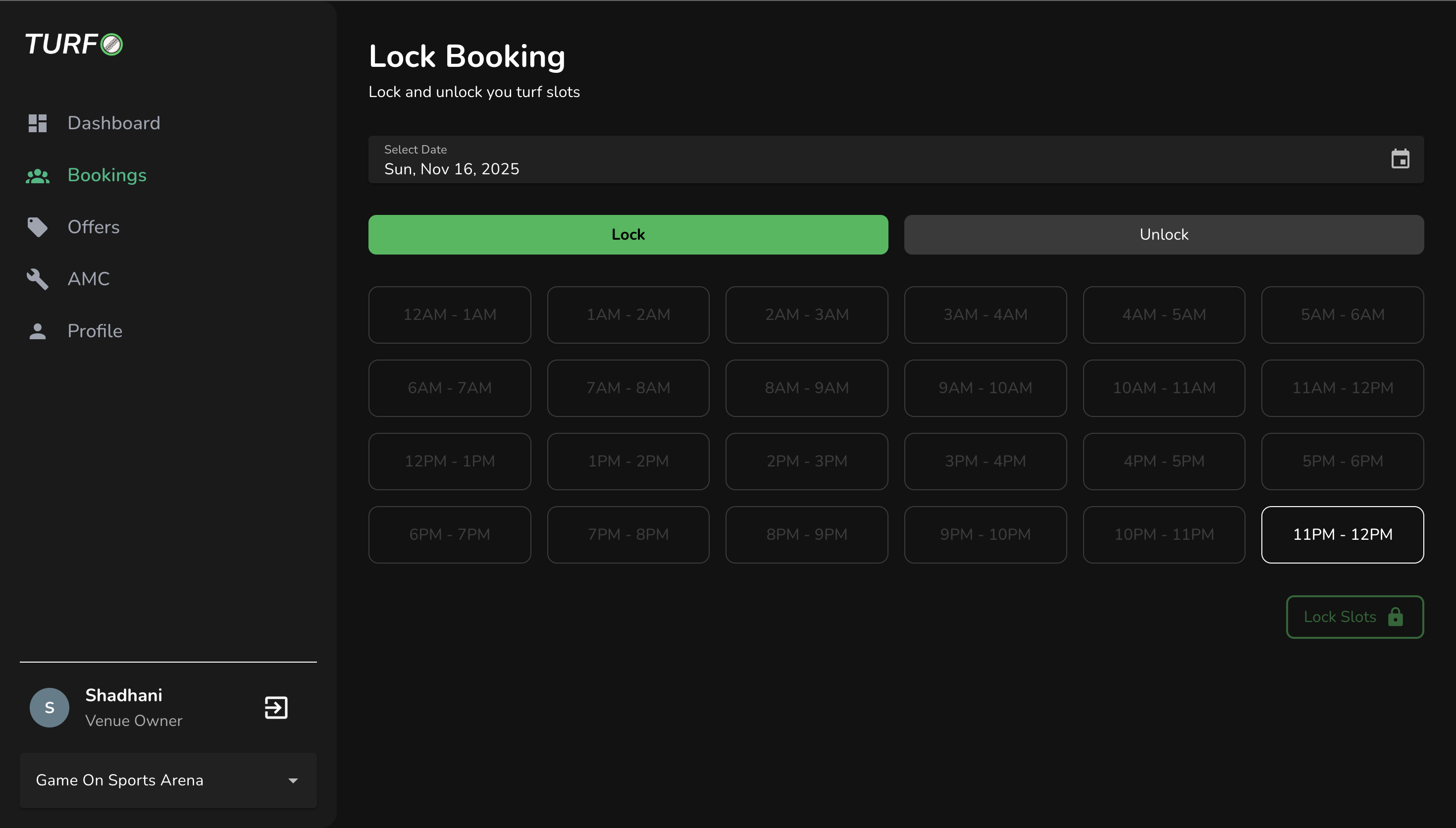1456x828 pixels.
Task: Click the Offers tag icon
Action: (x=38, y=227)
